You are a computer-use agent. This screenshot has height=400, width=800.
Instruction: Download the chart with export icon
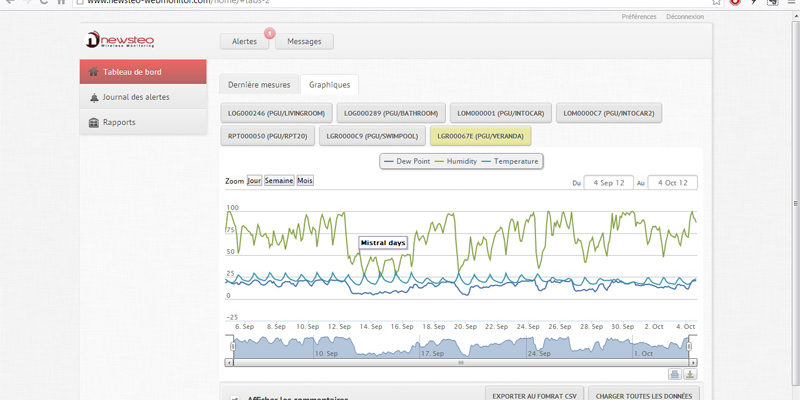(690, 374)
